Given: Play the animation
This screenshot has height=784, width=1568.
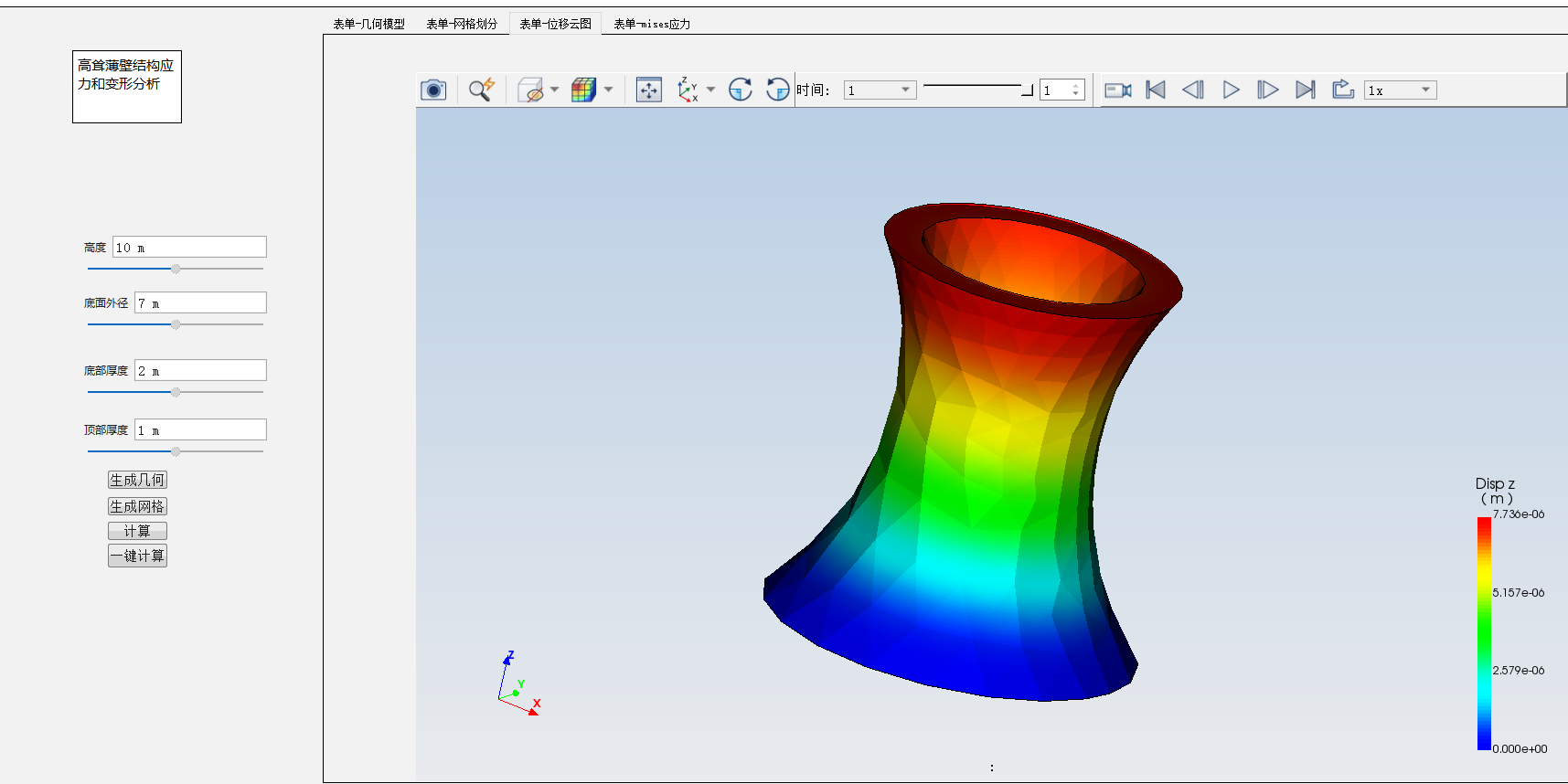Looking at the screenshot, I should pyautogui.click(x=1232, y=90).
